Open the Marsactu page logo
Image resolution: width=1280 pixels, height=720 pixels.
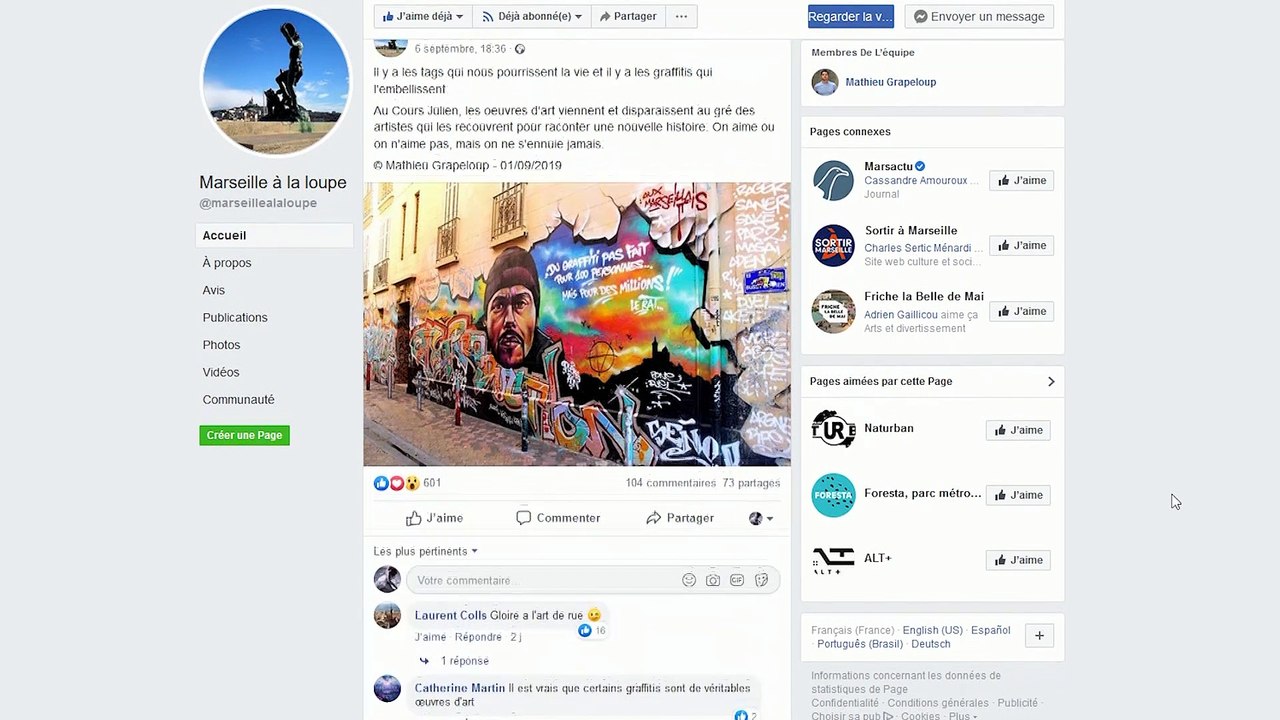pyautogui.click(x=833, y=181)
